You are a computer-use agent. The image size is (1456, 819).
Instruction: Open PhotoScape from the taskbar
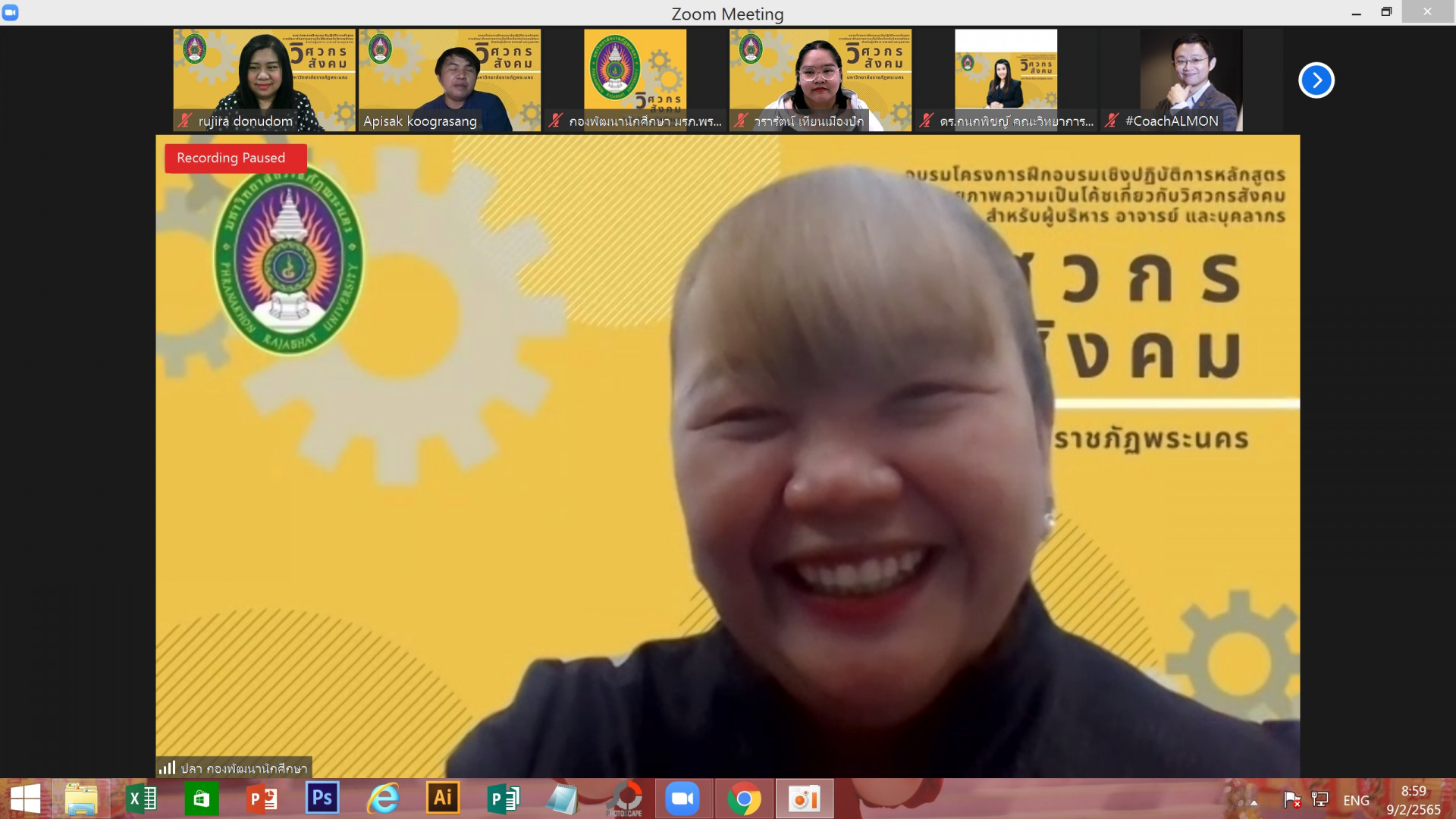point(626,799)
